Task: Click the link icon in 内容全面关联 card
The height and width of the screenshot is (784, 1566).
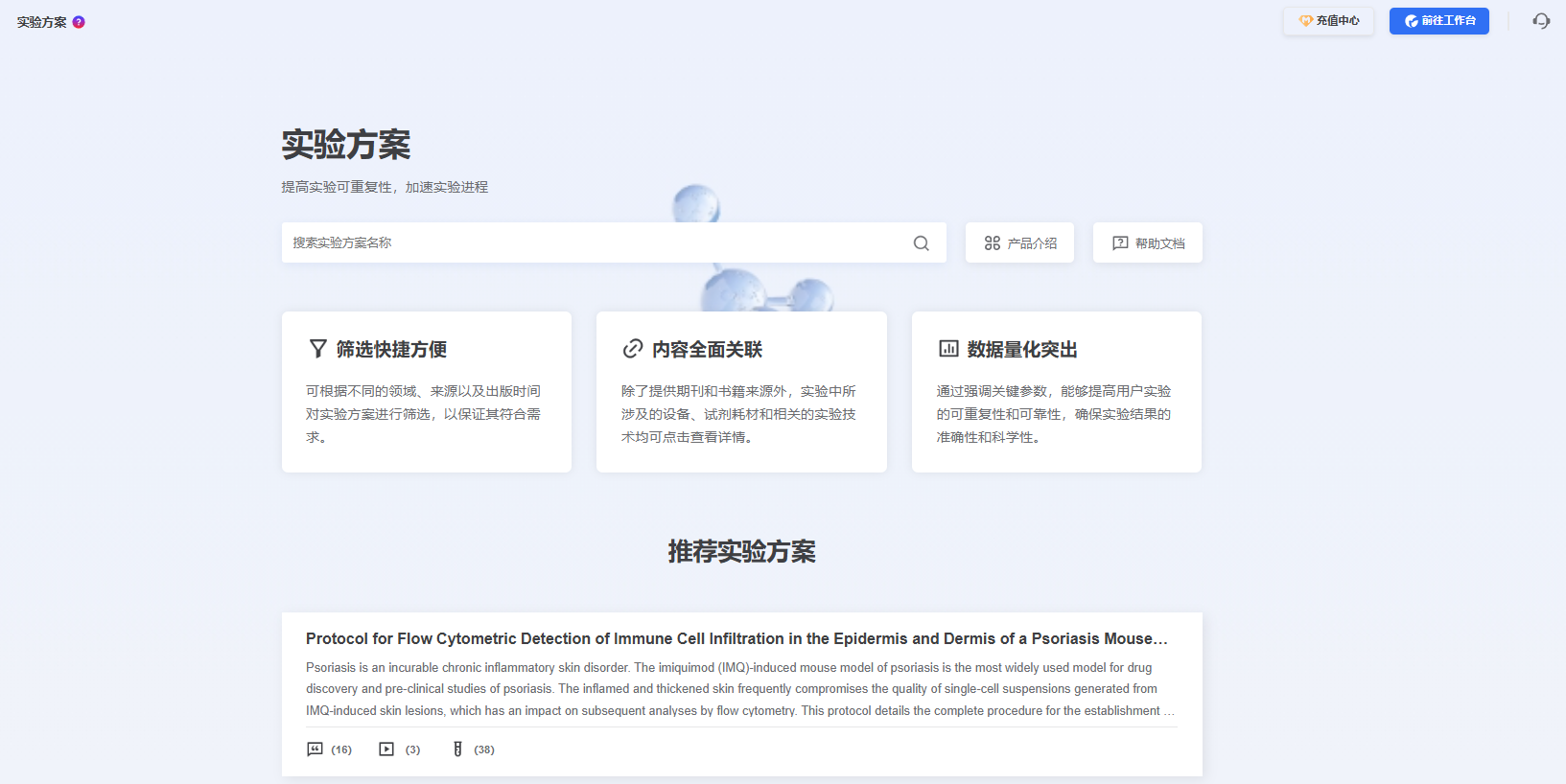Action: [x=633, y=349]
